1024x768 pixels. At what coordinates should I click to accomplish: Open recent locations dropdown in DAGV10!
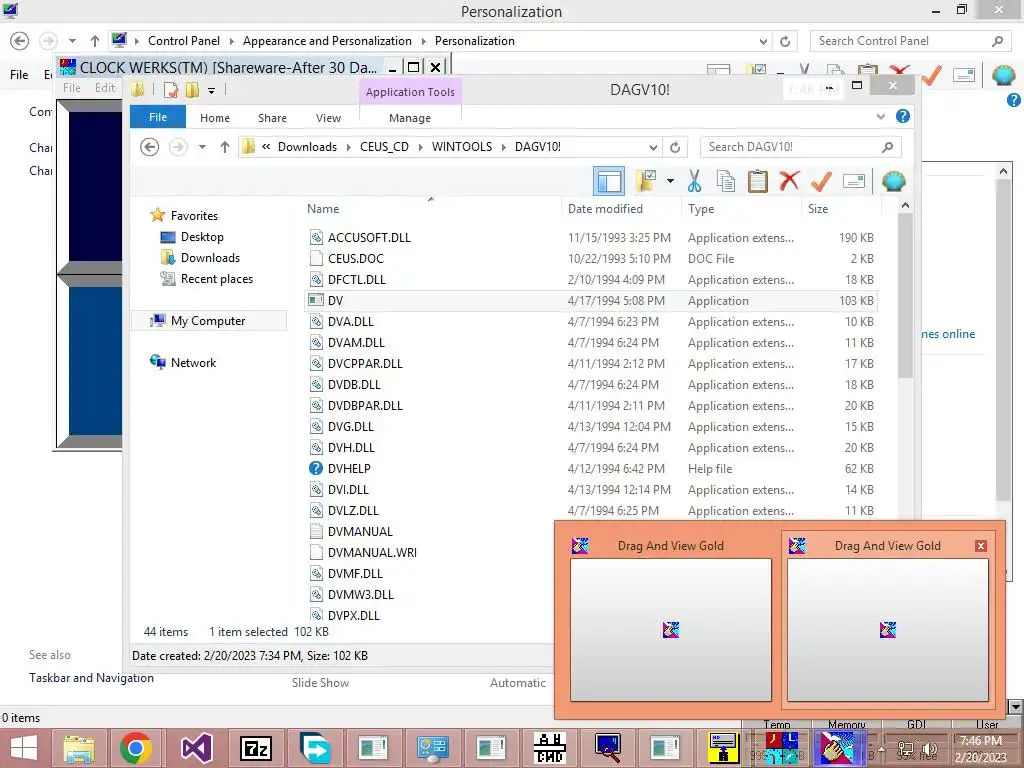(x=202, y=147)
